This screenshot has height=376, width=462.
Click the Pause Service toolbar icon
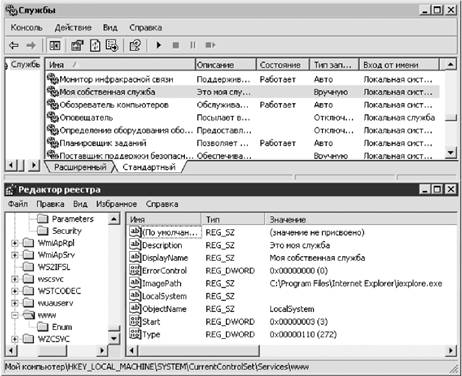click(193, 45)
